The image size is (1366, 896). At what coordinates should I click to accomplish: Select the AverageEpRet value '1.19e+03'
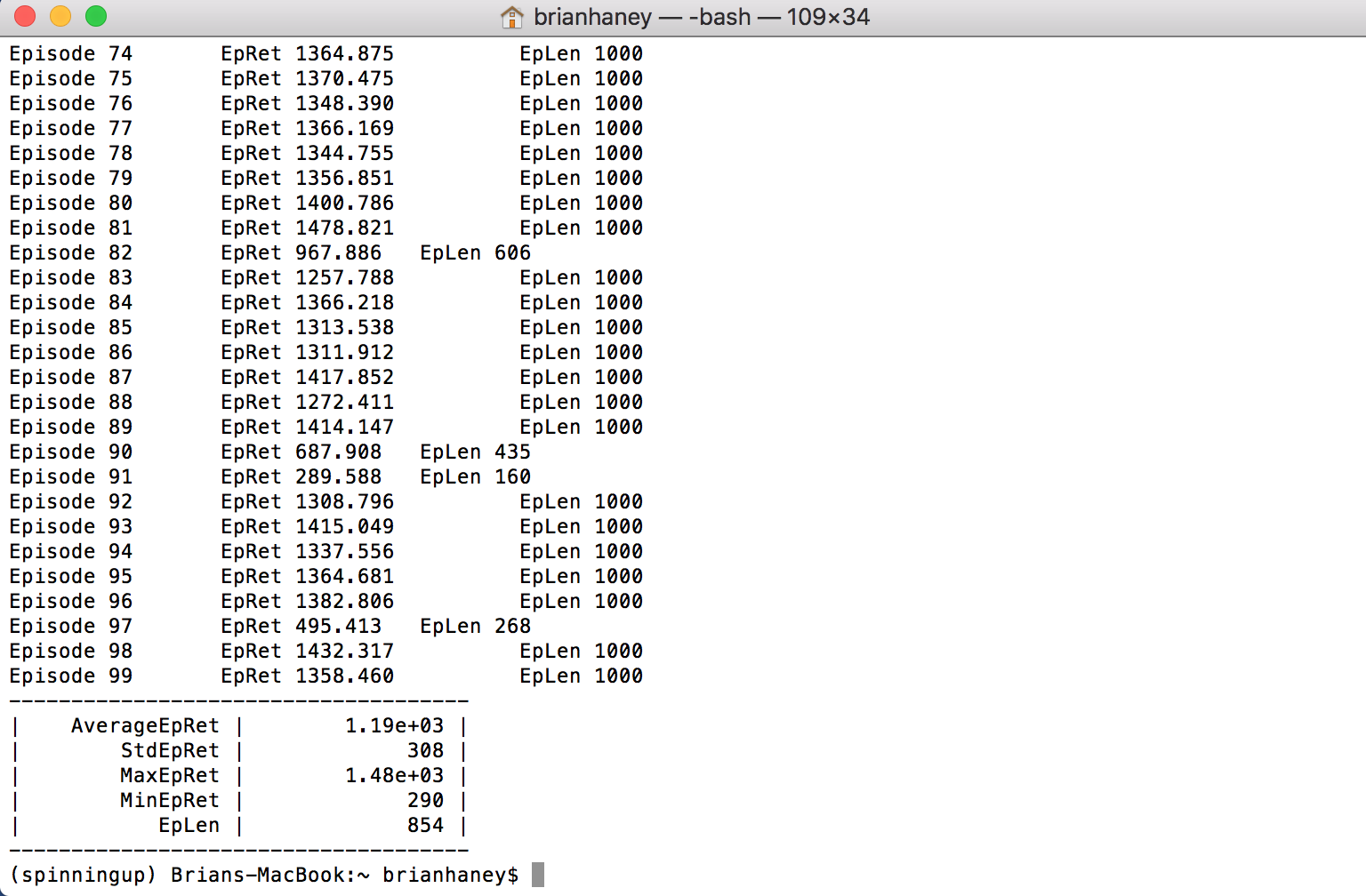(394, 725)
